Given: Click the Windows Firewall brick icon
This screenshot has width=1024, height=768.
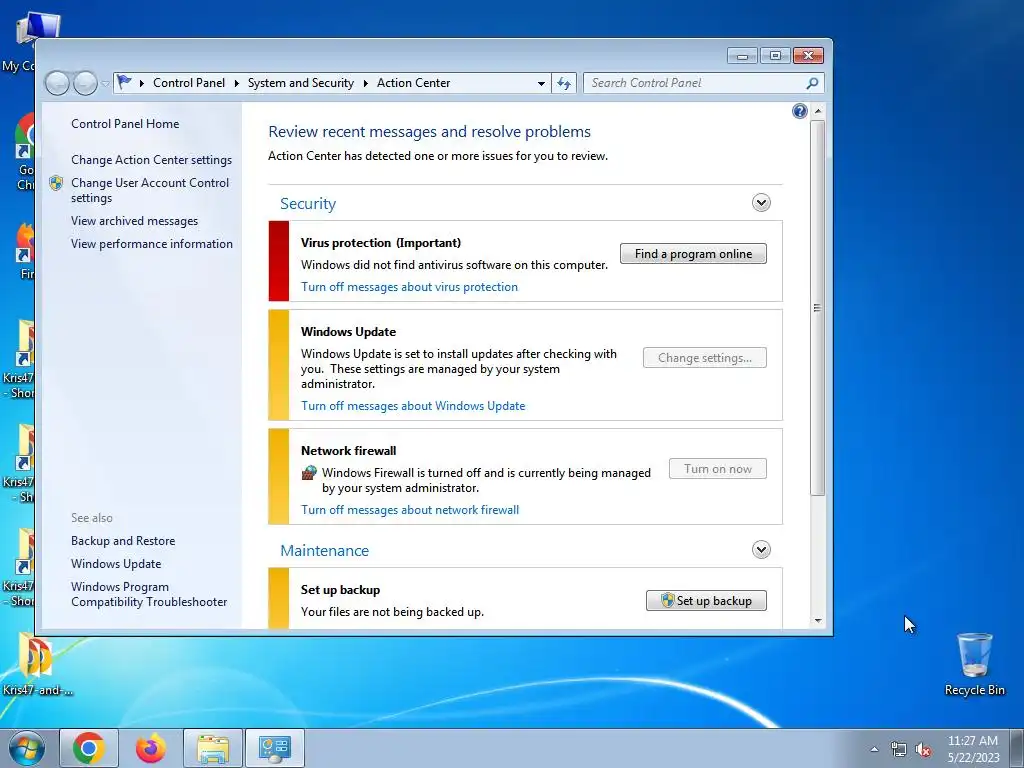Looking at the screenshot, I should (309, 473).
